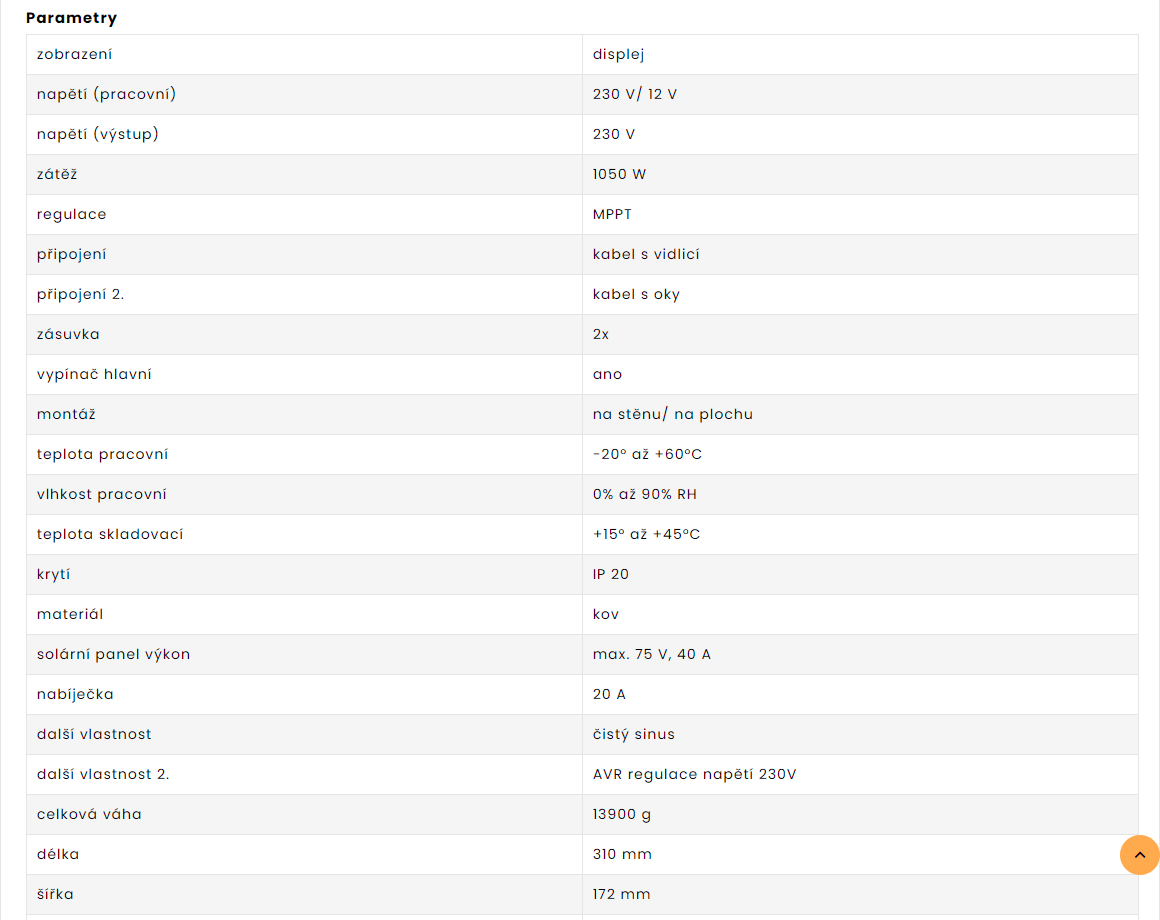Click the 'vlhkost pracovní' label

pos(101,494)
